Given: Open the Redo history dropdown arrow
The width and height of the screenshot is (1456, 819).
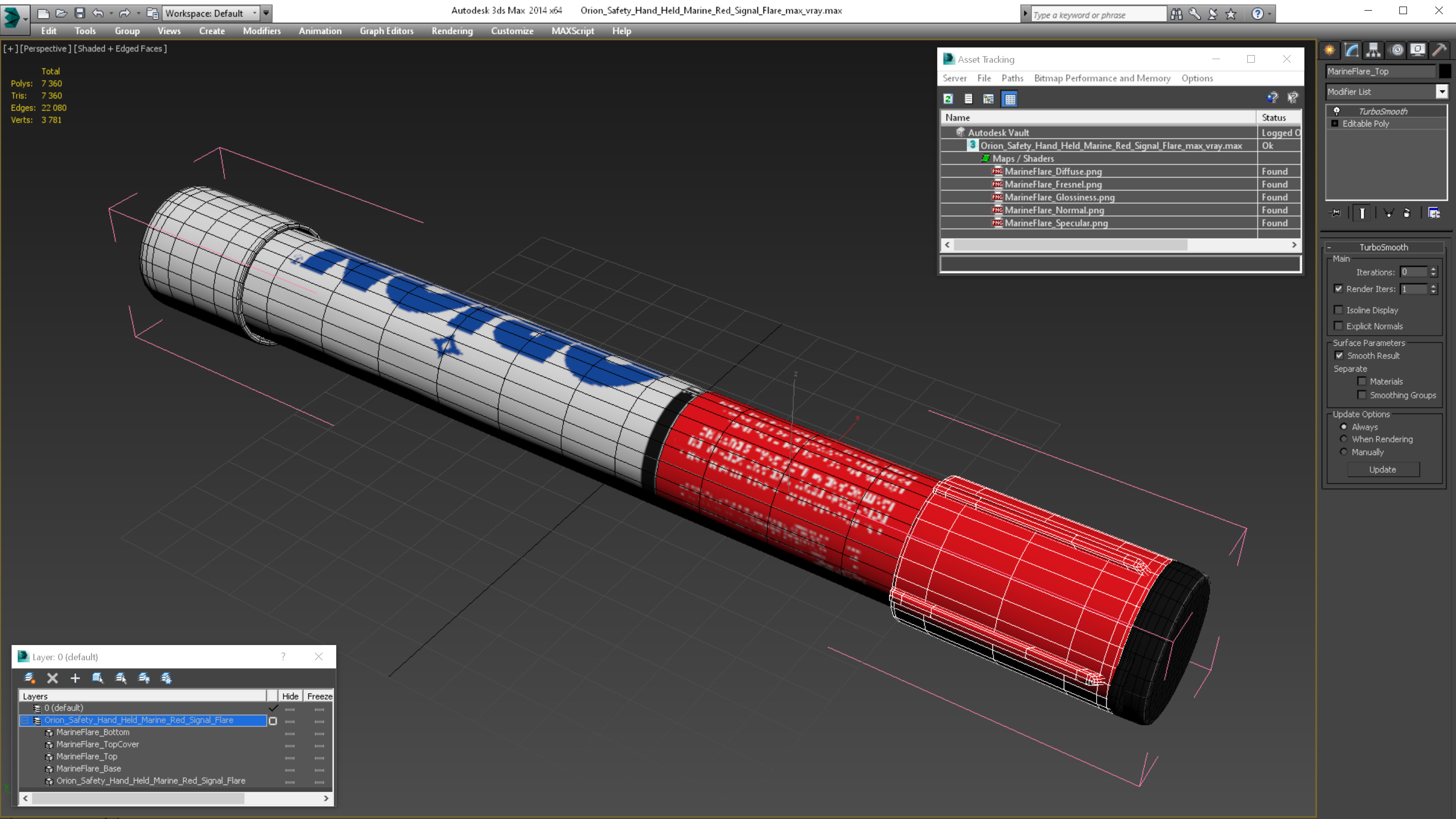Looking at the screenshot, I should point(138,13).
